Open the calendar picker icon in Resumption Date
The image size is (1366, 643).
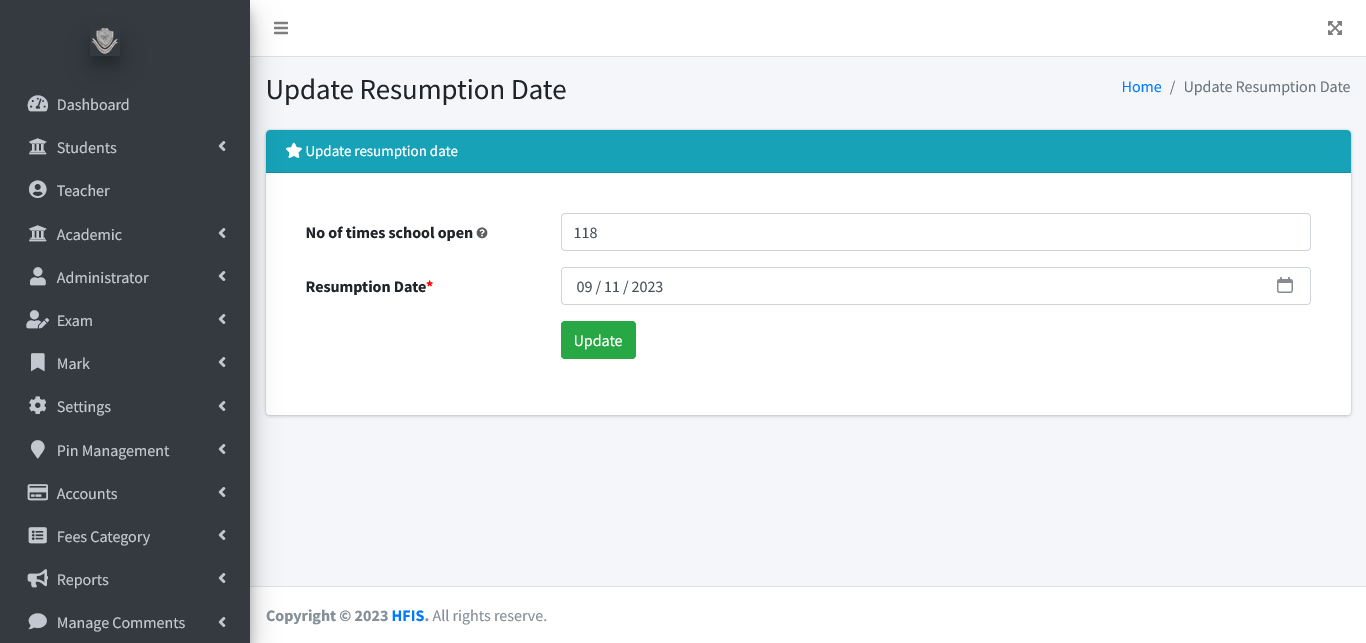point(1285,286)
